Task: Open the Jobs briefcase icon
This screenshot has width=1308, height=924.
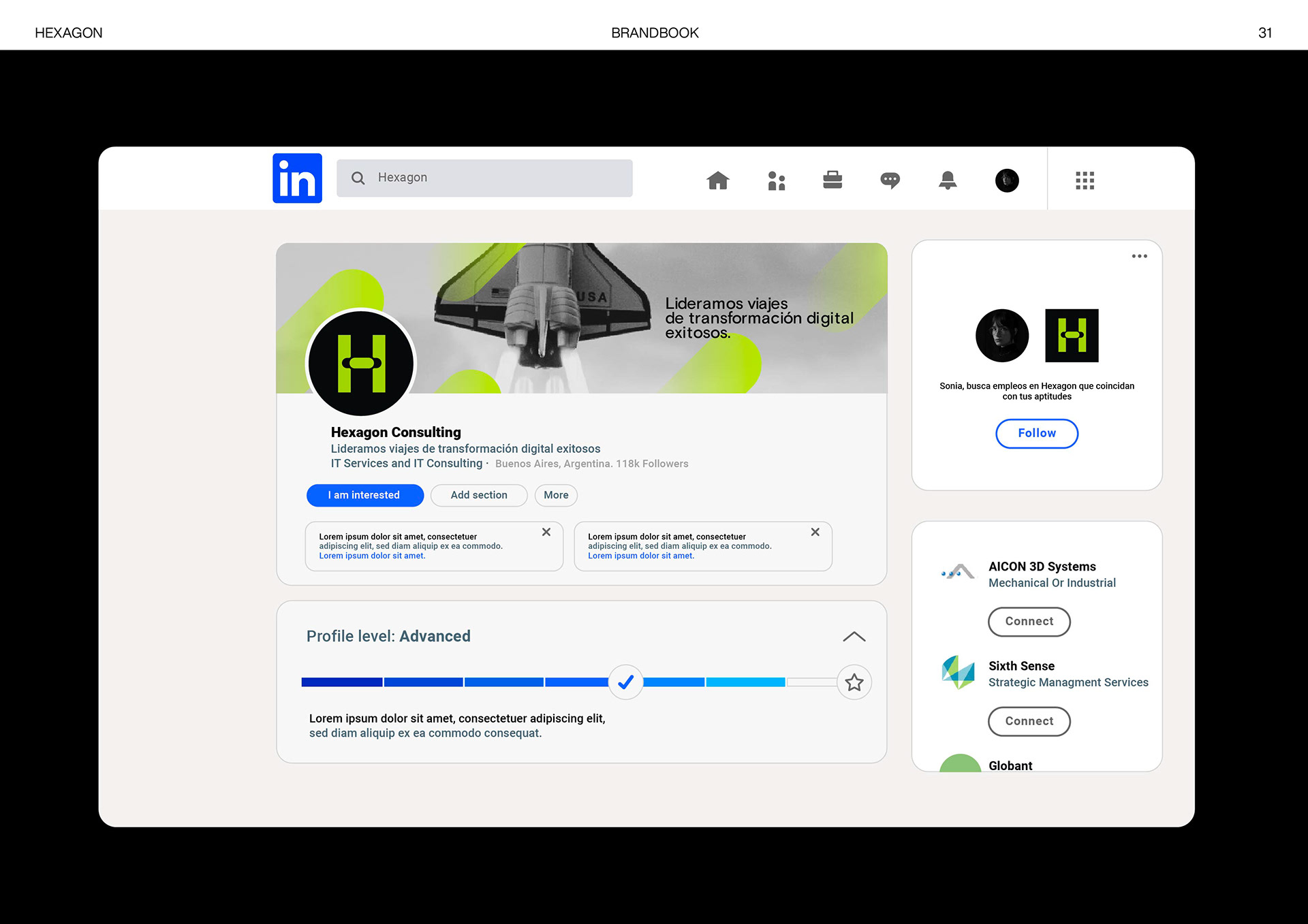Action: tap(832, 180)
